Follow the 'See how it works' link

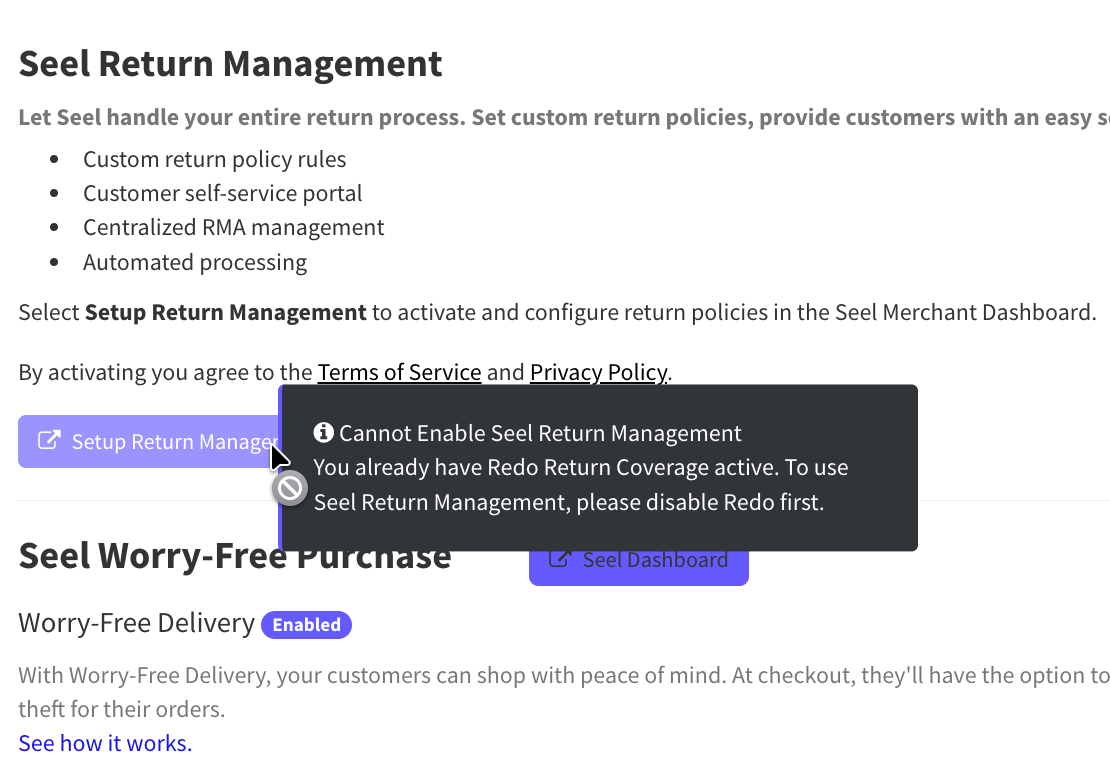point(105,743)
